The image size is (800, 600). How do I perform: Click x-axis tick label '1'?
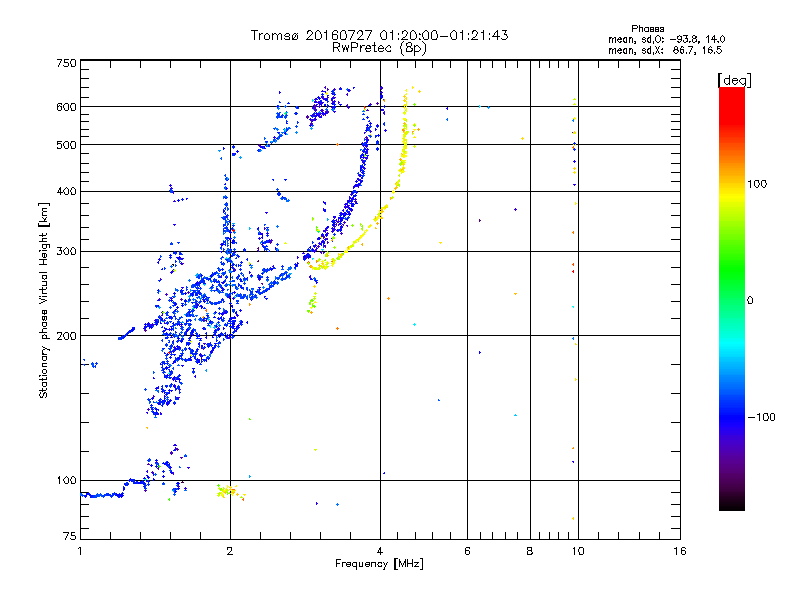[80, 551]
